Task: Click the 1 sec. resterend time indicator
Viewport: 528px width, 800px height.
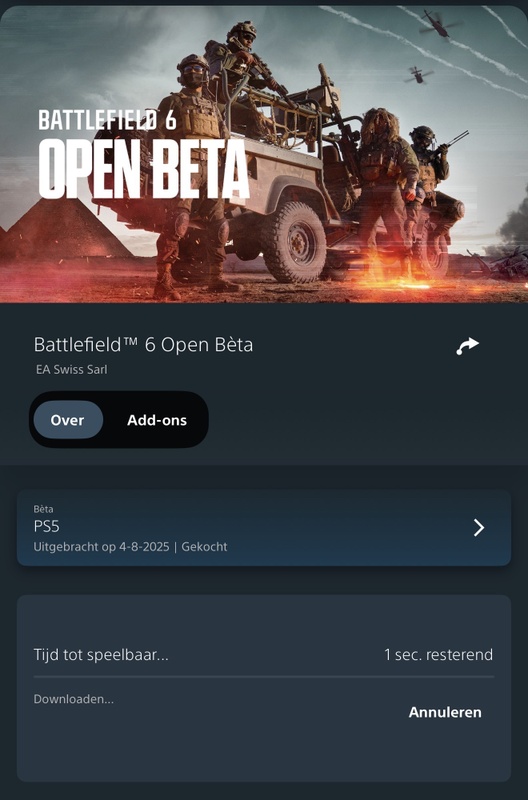Action: [x=438, y=655]
